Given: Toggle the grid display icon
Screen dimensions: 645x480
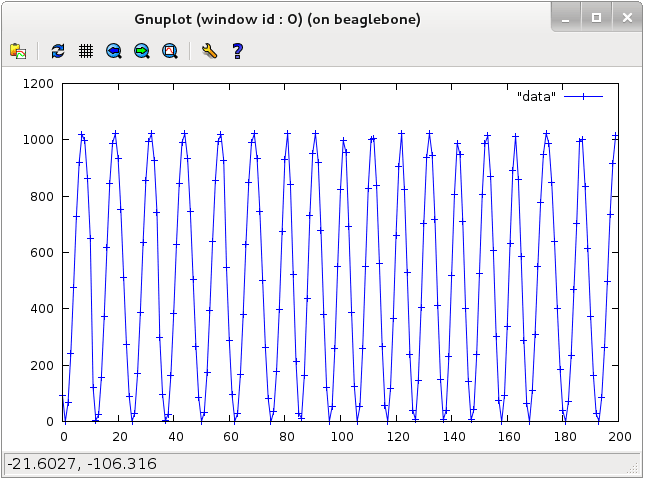Looking at the screenshot, I should [86, 51].
